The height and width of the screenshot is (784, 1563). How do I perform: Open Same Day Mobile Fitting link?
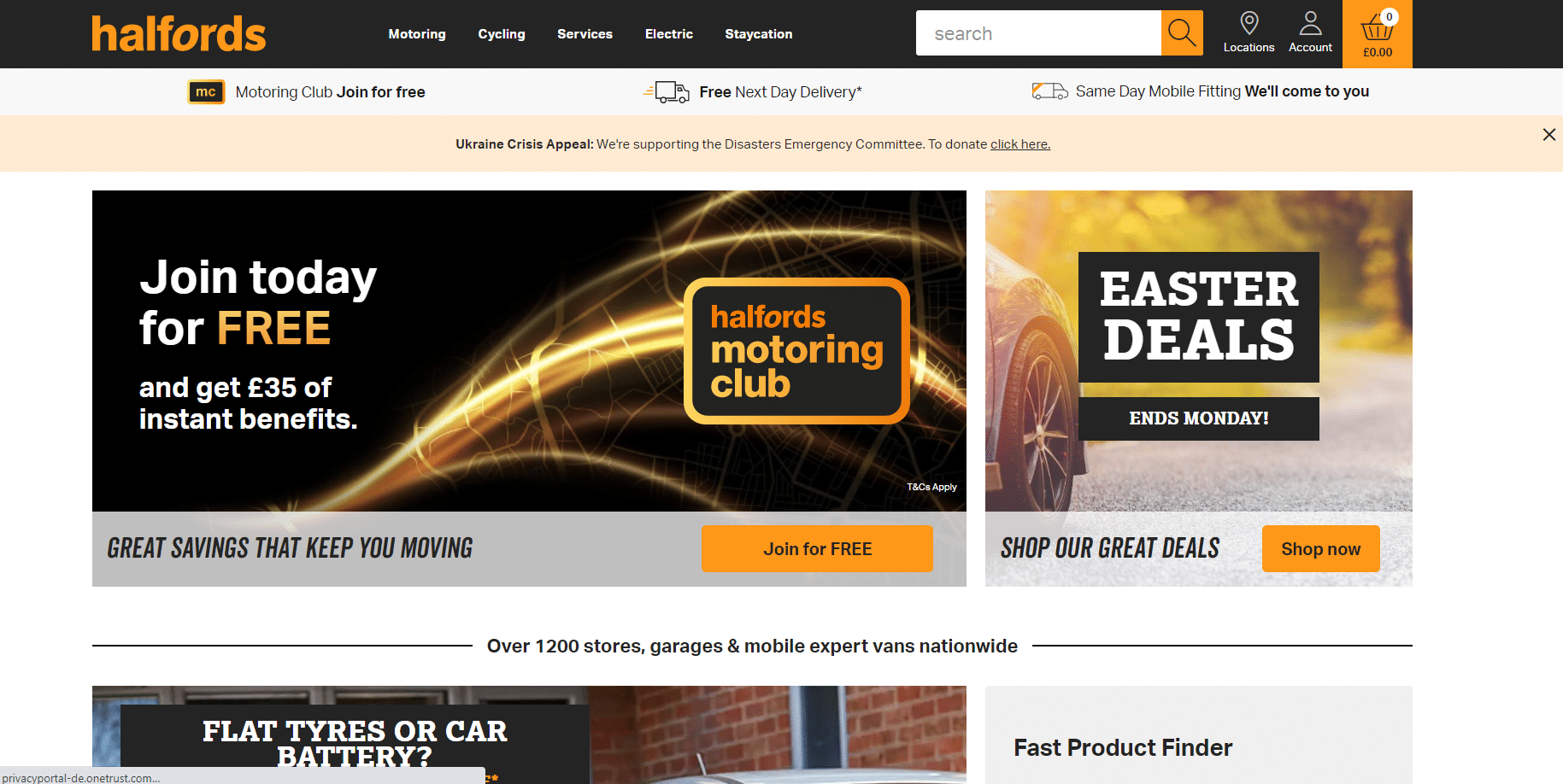coord(1222,91)
